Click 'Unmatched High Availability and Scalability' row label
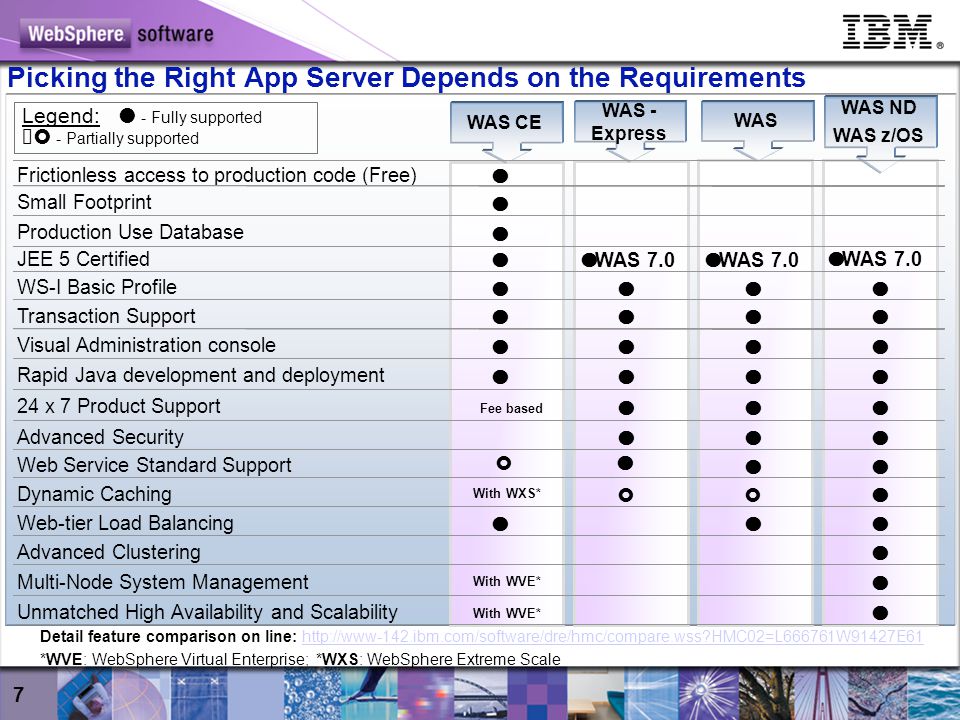The image size is (960, 720). click(208, 612)
